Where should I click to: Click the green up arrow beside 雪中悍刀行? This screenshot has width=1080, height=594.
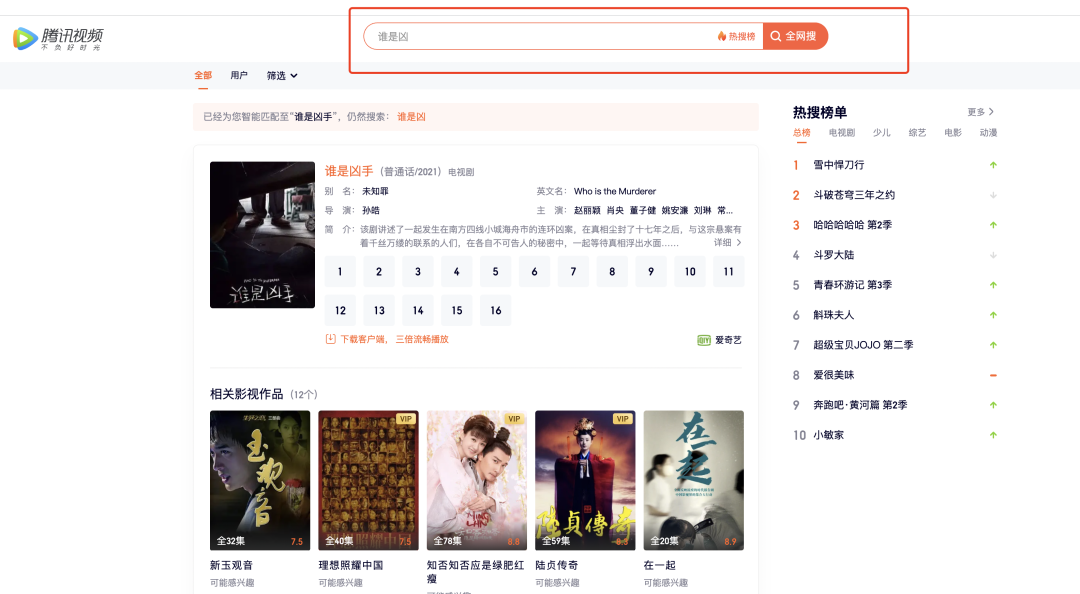pyautogui.click(x=992, y=165)
